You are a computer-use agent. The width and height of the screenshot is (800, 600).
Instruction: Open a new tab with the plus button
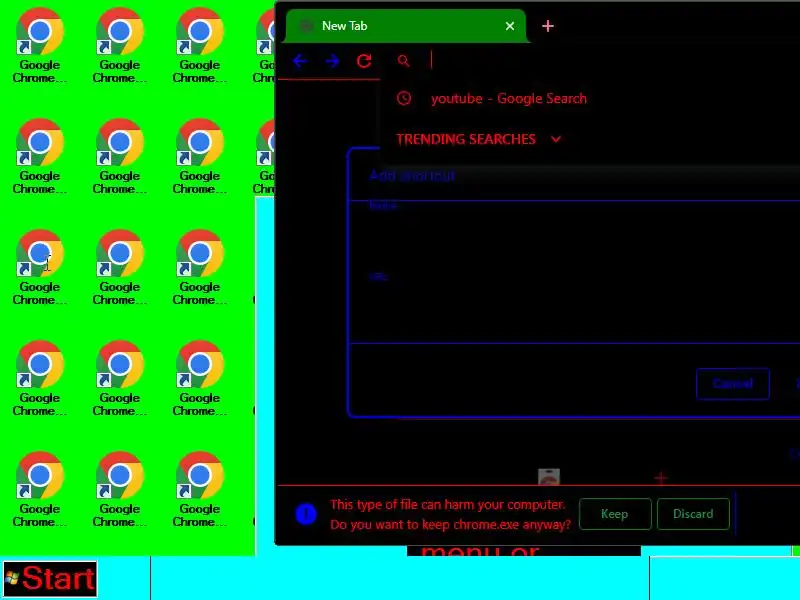(x=548, y=26)
